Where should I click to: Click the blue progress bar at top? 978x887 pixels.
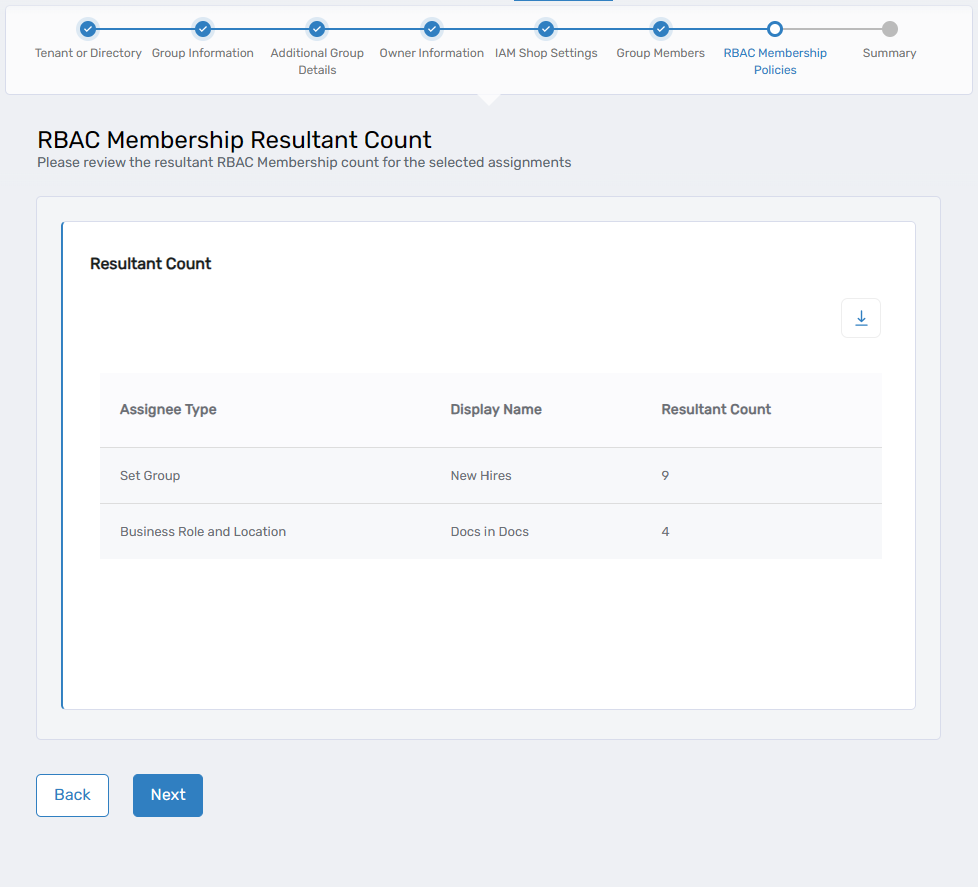point(562,3)
